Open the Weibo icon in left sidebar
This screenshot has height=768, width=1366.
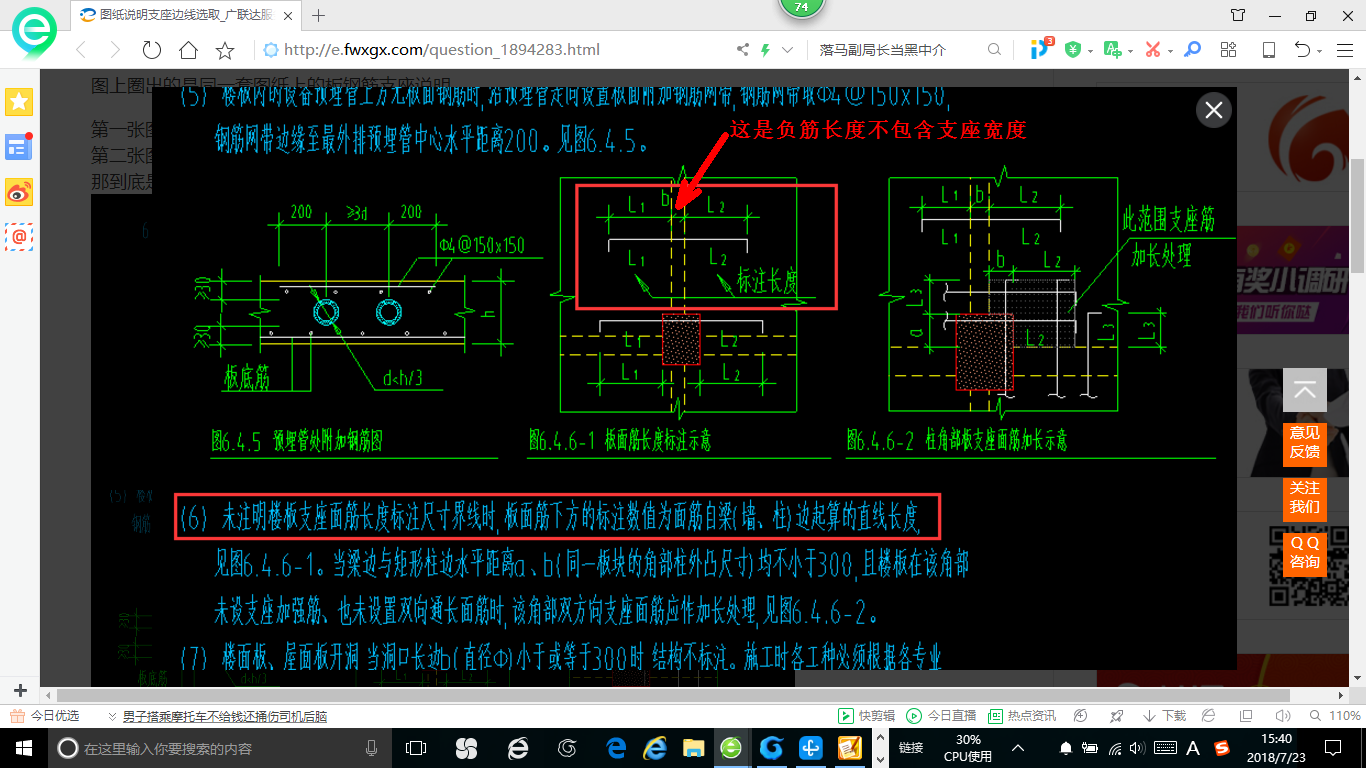click(x=19, y=192)
